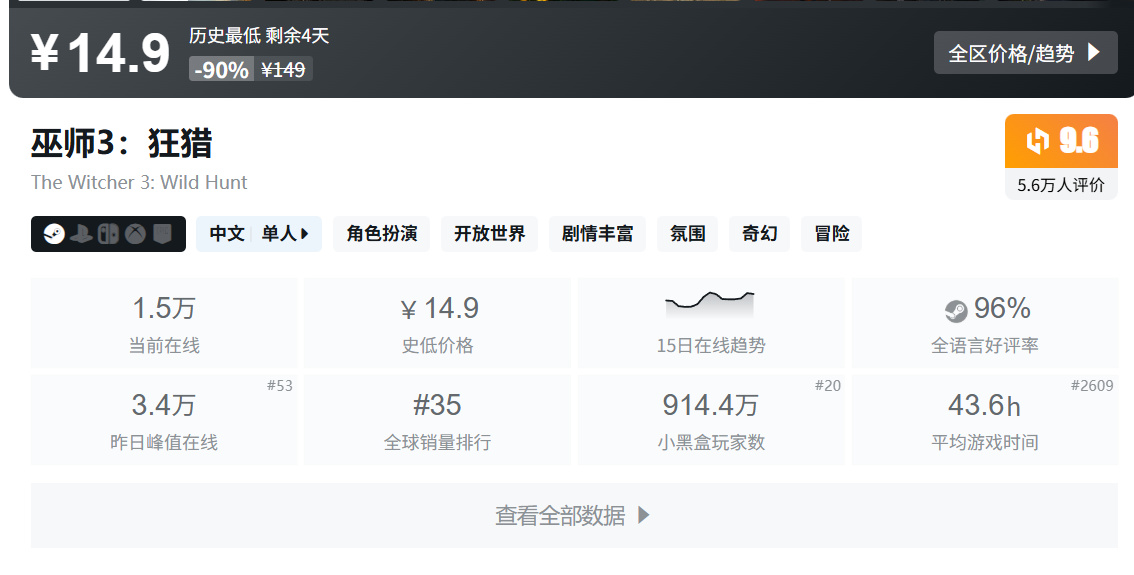1134x575 pixels.
Task: Click the last platform icon after Xbox
Action: [x=162, y=234]
